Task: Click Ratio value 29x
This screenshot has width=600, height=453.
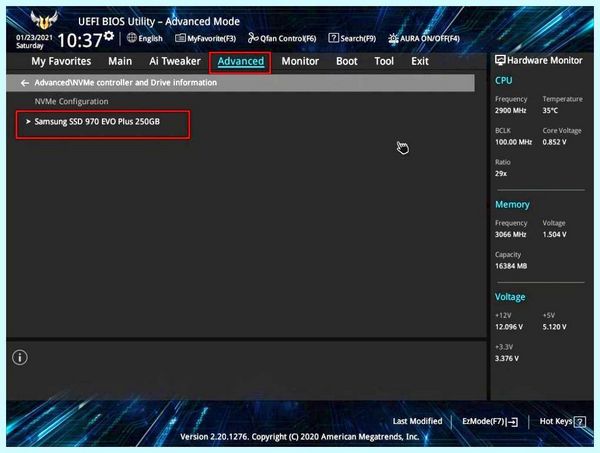Action: coord(501,174)
